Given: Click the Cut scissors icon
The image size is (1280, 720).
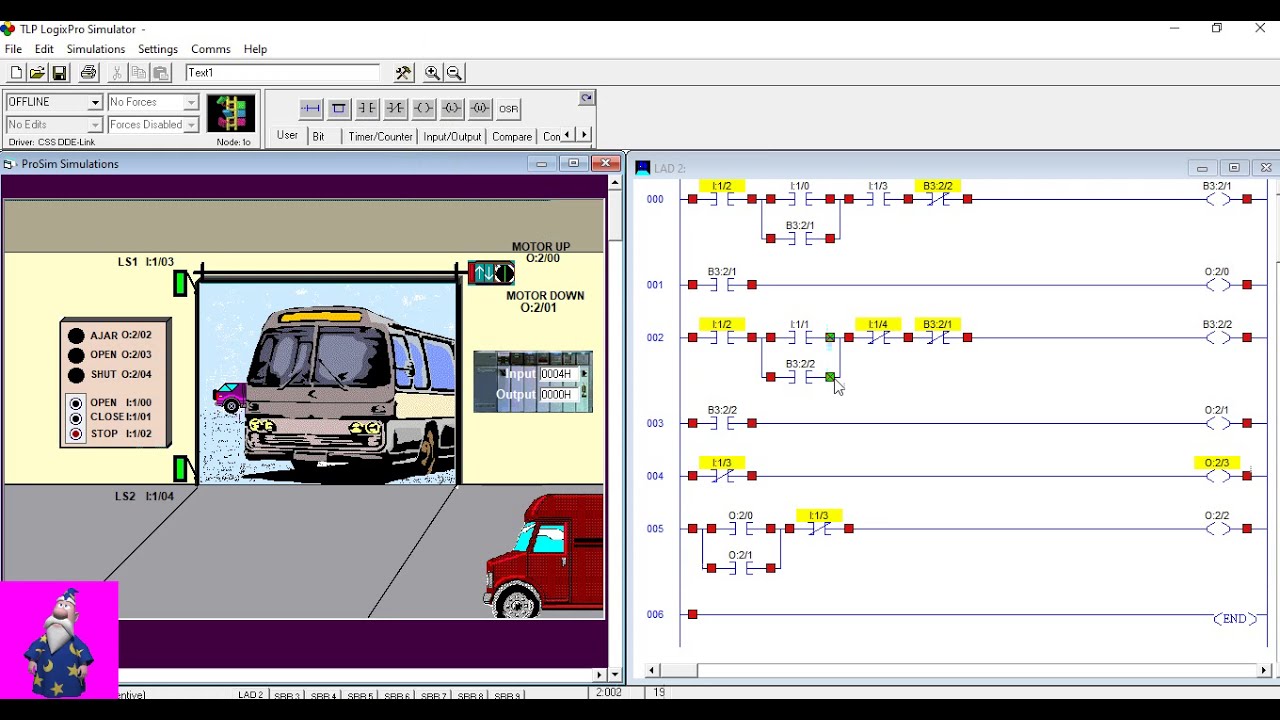Looking at the screenshot, I should click(117, 73).
